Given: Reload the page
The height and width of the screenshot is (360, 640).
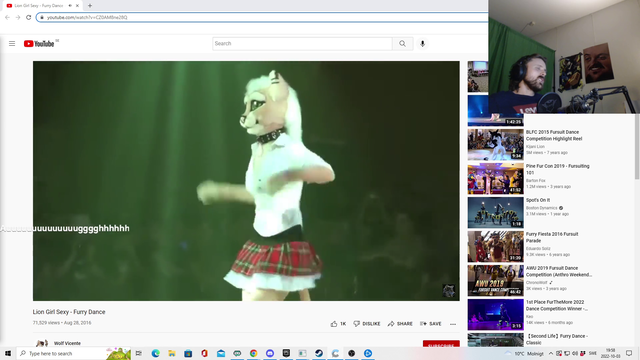Looking at the screenshot, I should click(29, 17).
